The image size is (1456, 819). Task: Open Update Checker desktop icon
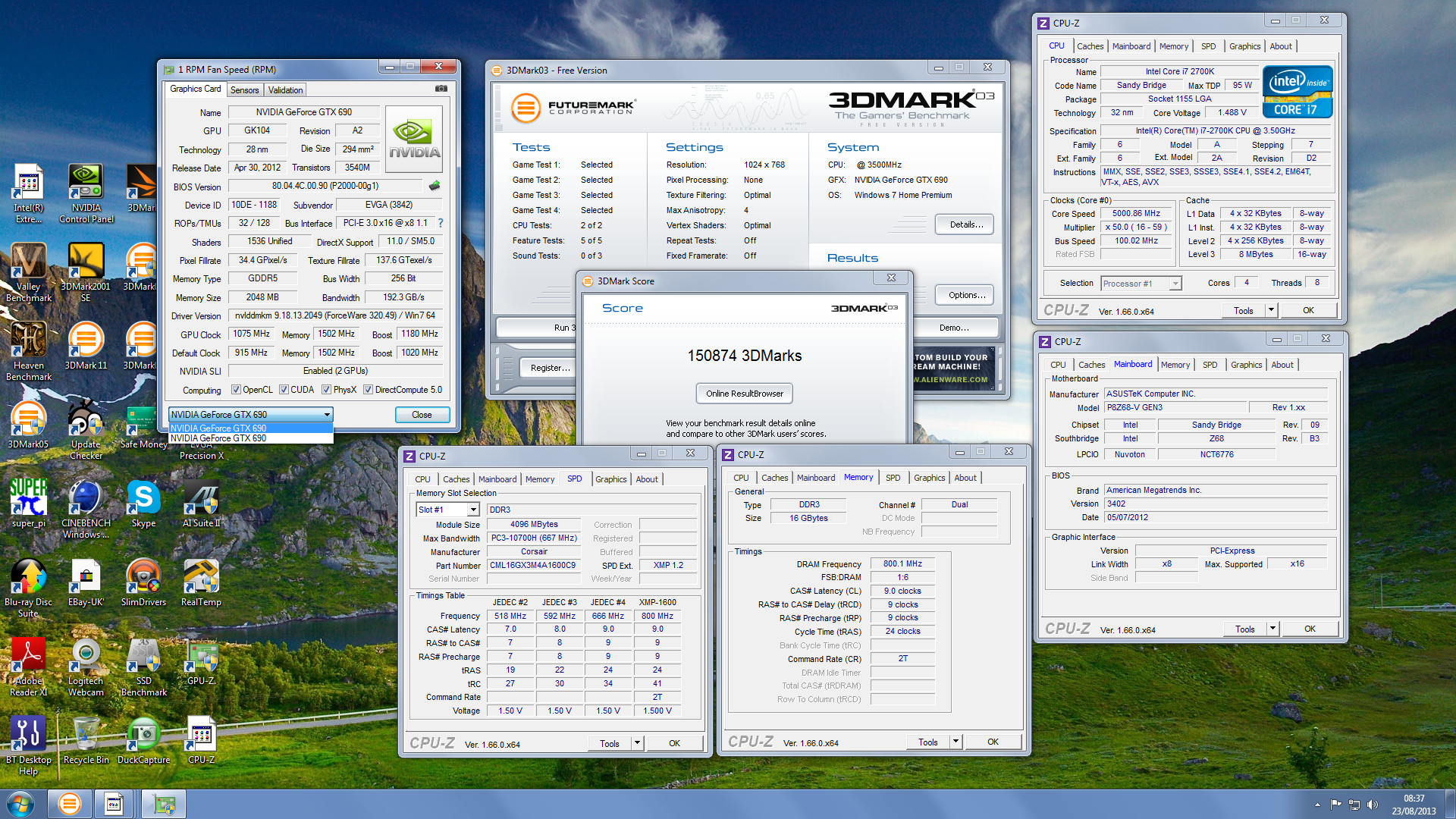[x=86, y=430]
